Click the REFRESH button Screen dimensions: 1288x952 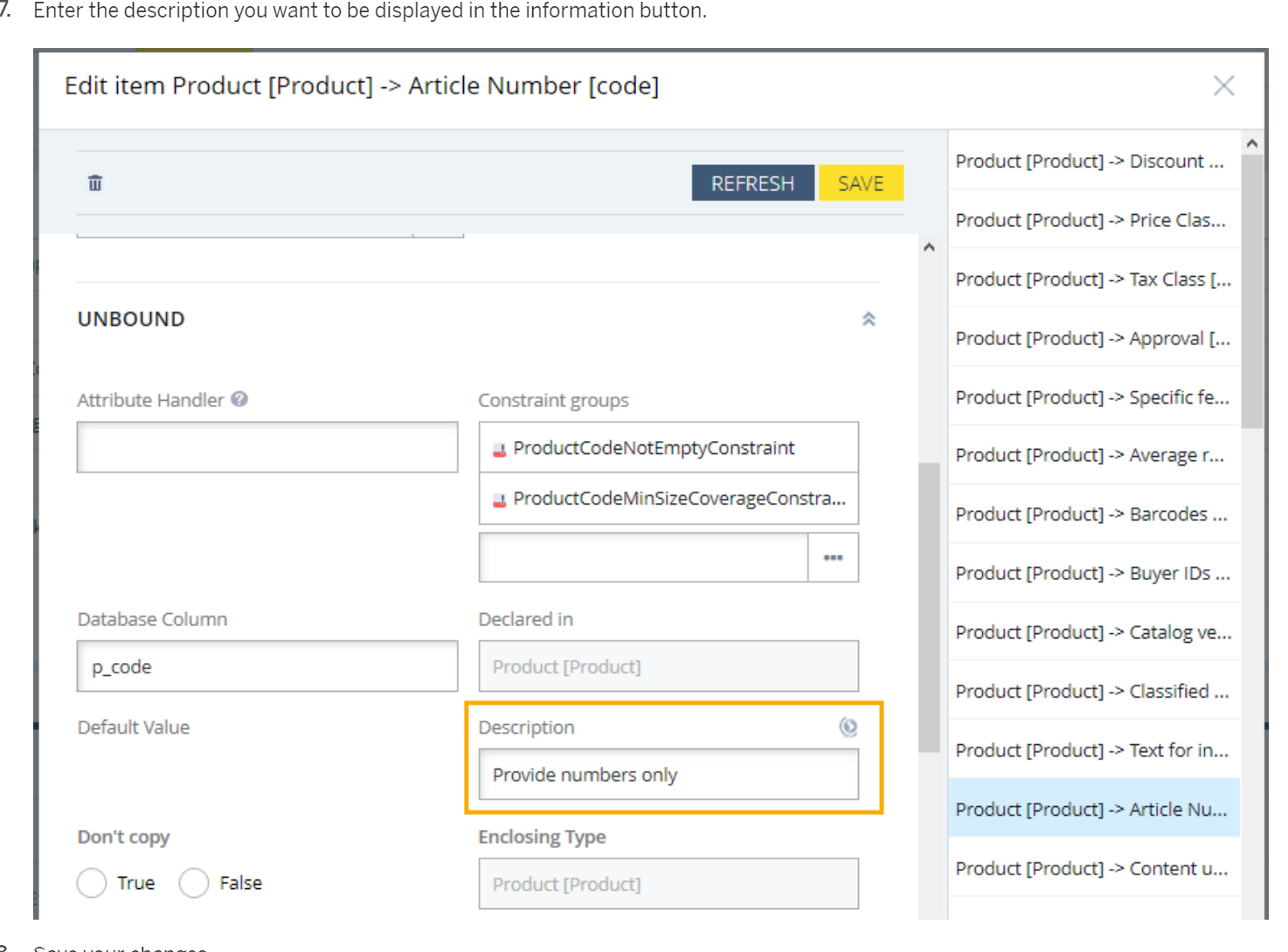(752, 183)
